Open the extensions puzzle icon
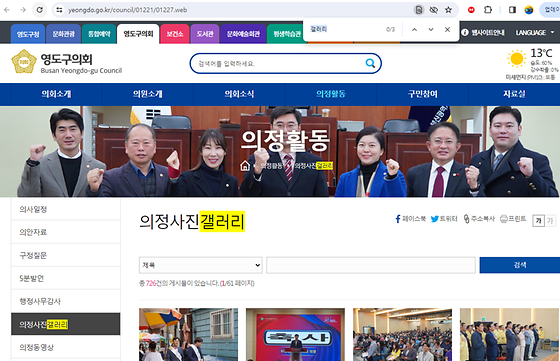 tap(488, 10)
